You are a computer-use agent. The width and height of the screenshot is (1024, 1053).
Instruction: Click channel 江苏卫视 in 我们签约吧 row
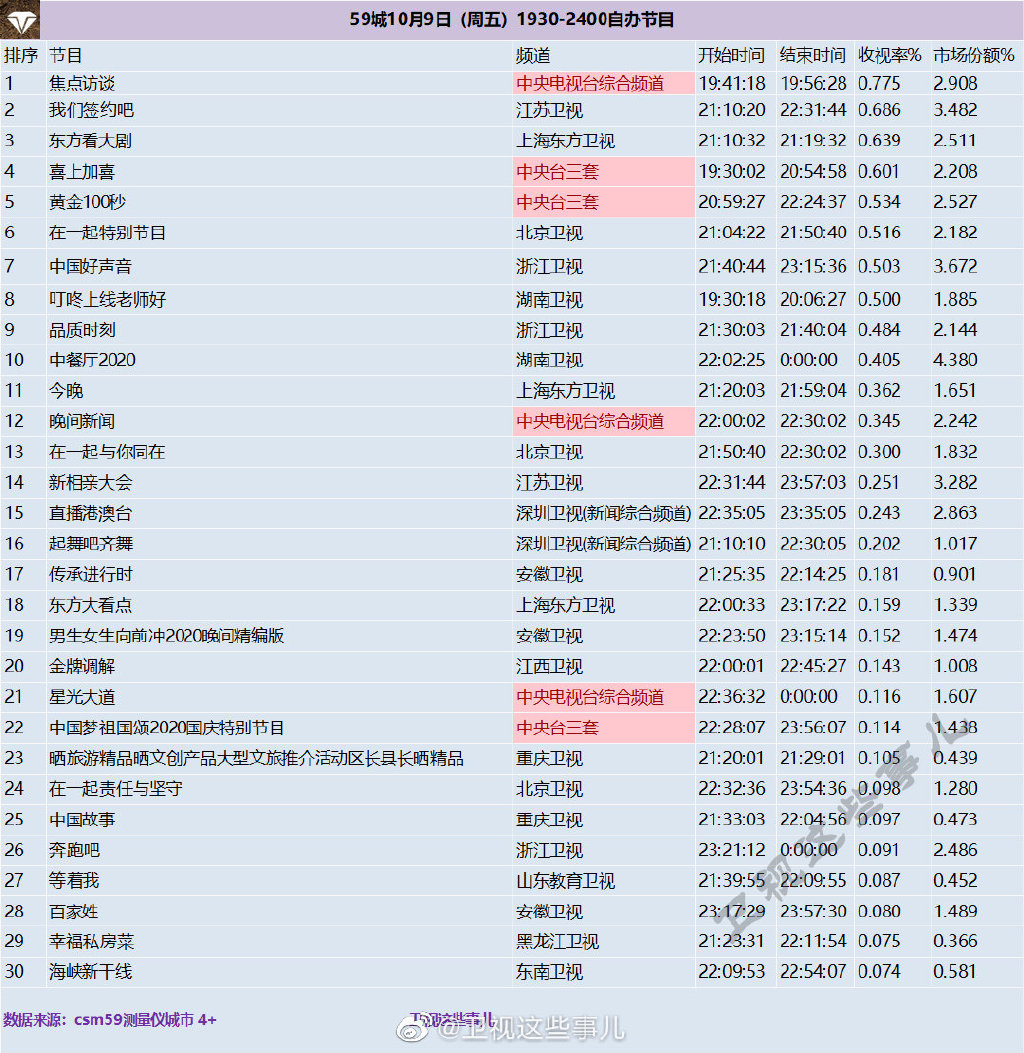549,110
